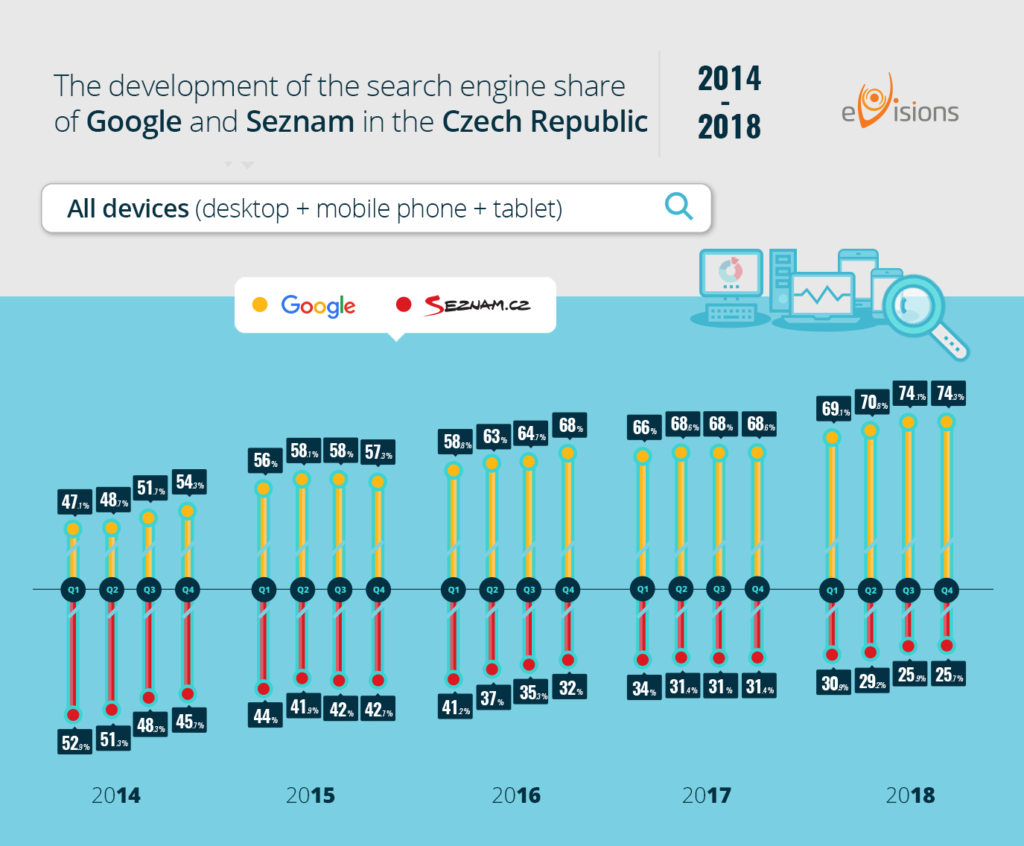1024x846 pixels.
Task: Choose the Q3 marker for 2015
Action: click(340, 589)
